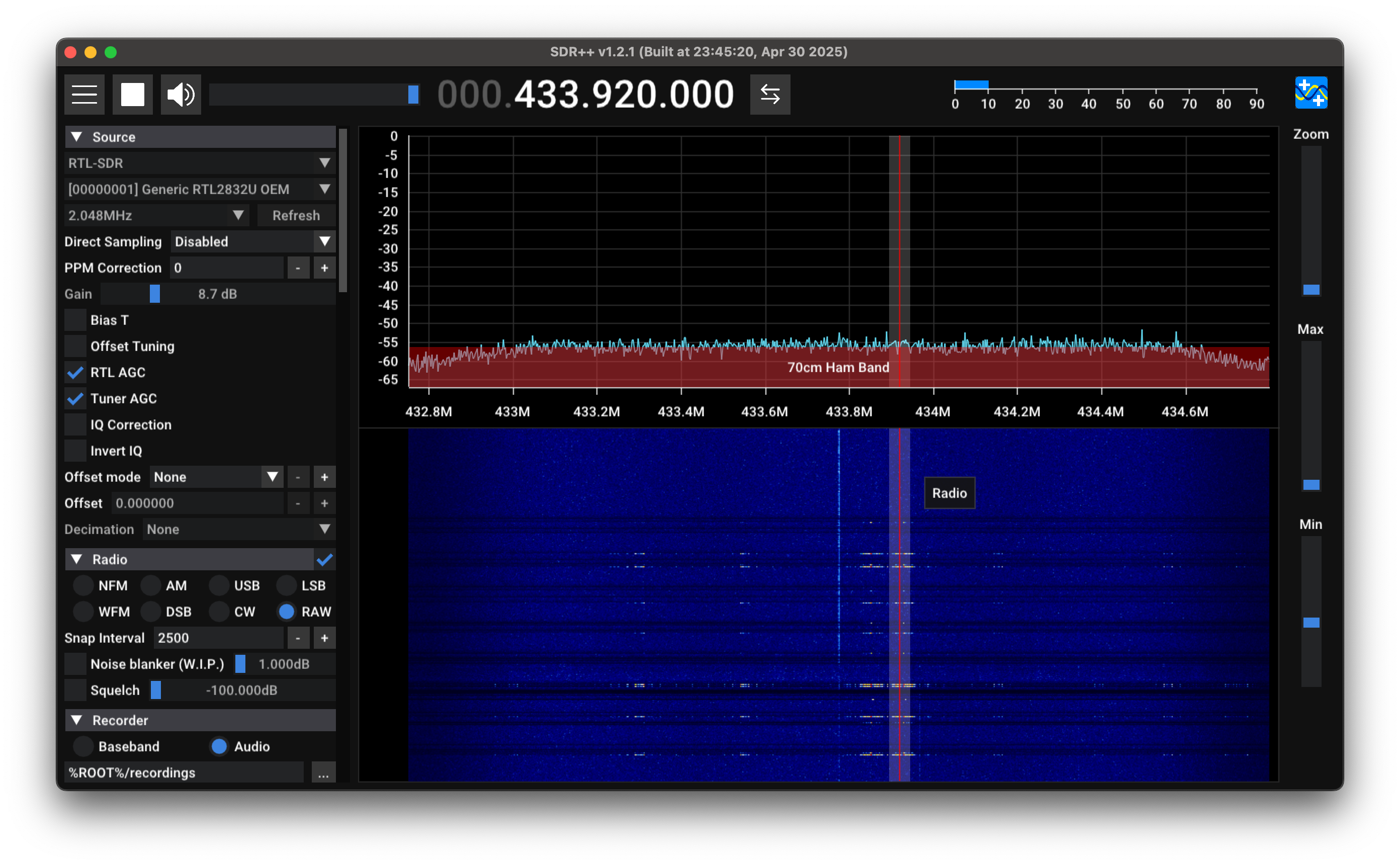Screen dimensions: 1400x865
Task: Click the tuning mode swap arrows icon
Action: click(x=770, y=95)
